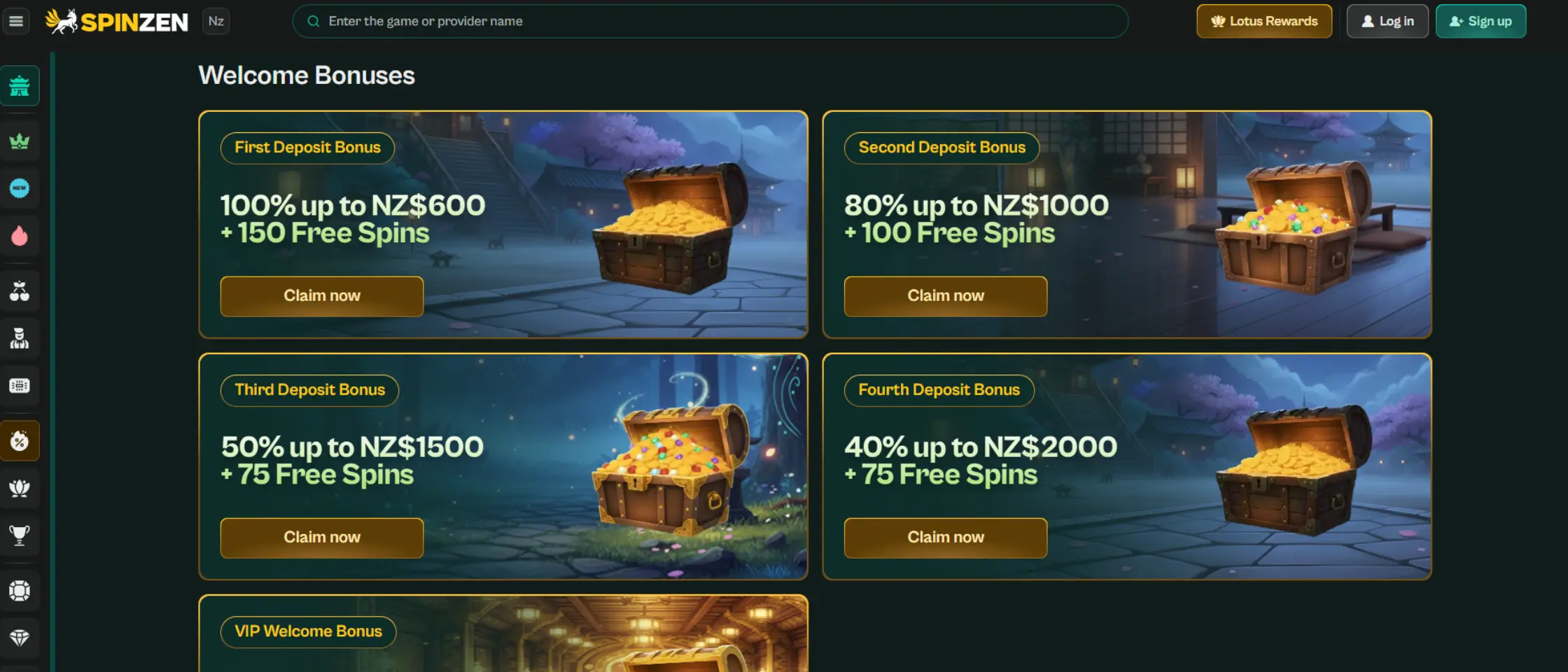Click the Promotions percent icon
The width and height of the screenshot is (1568, 672).
tap(19, 440)
